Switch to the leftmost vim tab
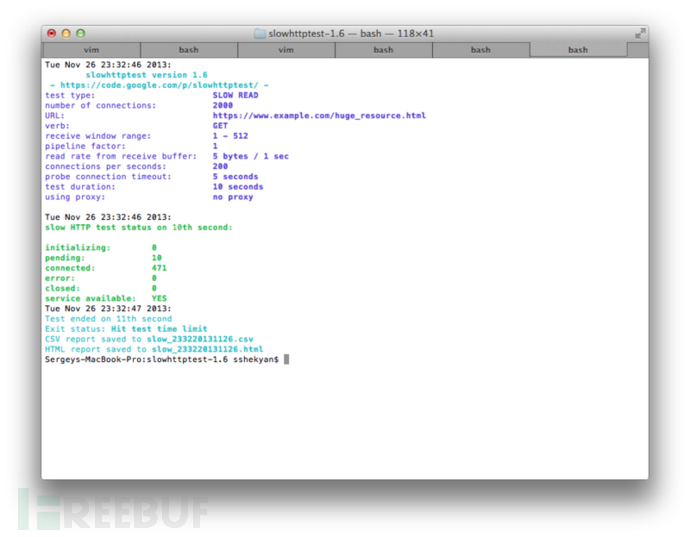The width and height of the screenshot is (690, 537). click(x=92, y=50)
